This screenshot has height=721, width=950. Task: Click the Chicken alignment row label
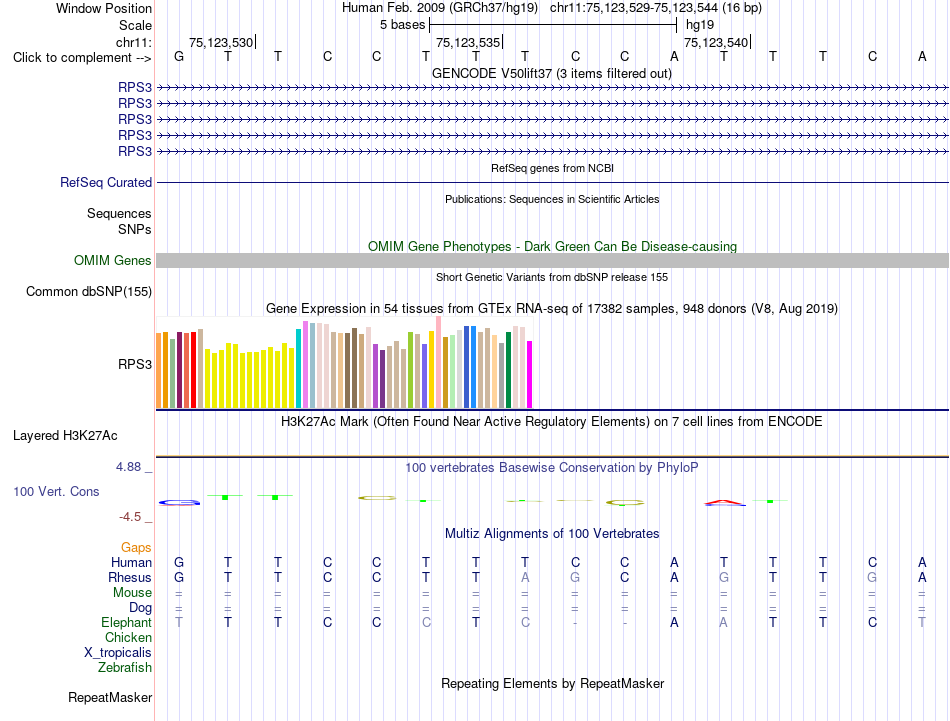(x=128, y=637)
